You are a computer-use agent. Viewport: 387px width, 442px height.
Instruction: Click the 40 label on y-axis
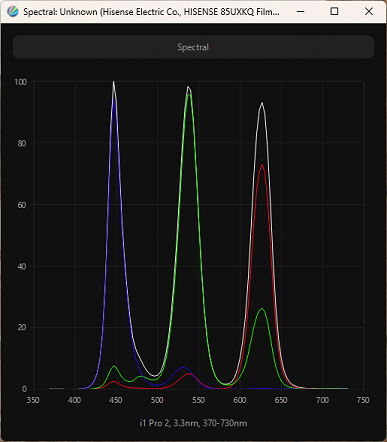[x=22, y=266]
